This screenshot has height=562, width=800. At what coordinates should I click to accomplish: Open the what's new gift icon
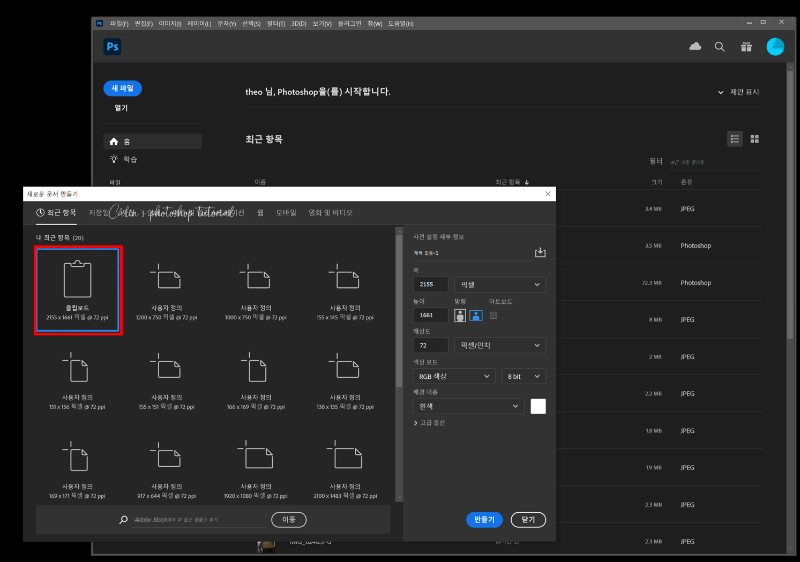coord(746,47)
